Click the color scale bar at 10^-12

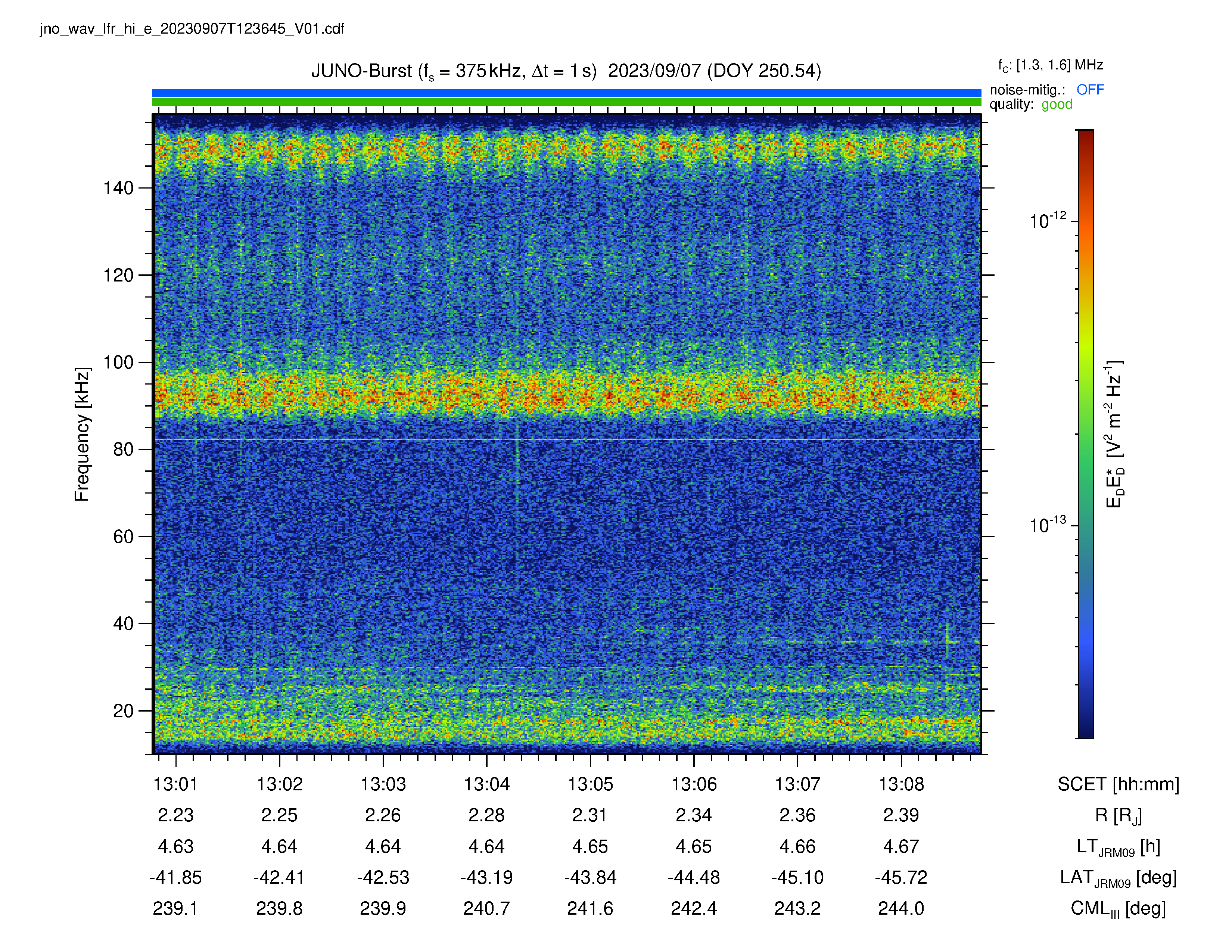click(1085, 221)
